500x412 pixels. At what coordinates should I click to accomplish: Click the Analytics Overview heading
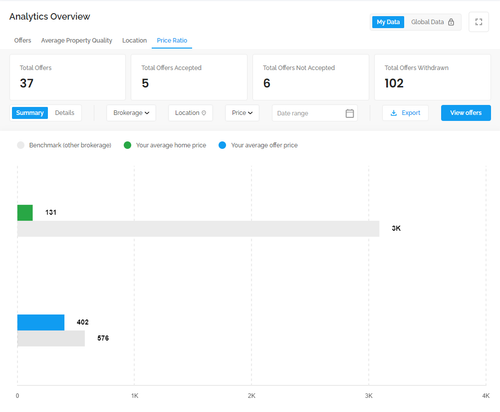pos(50,16)
